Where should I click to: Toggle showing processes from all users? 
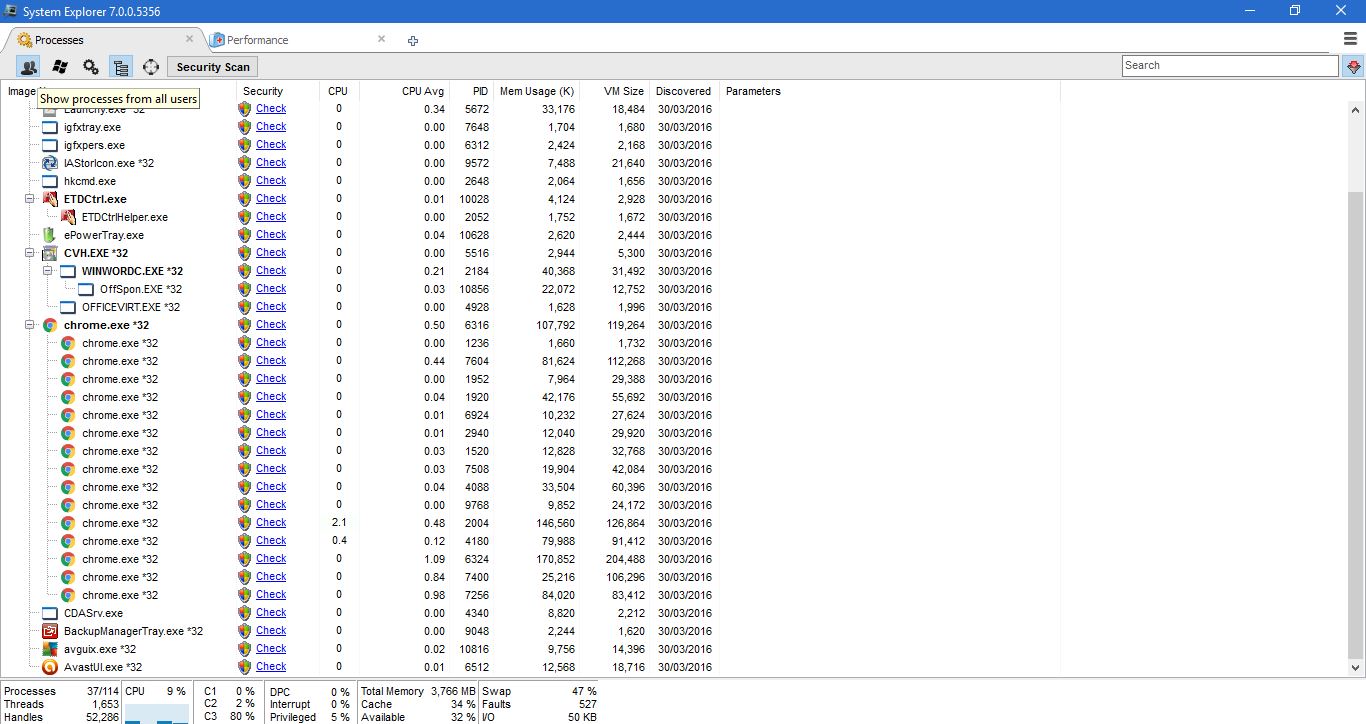(x=28, y=66)
